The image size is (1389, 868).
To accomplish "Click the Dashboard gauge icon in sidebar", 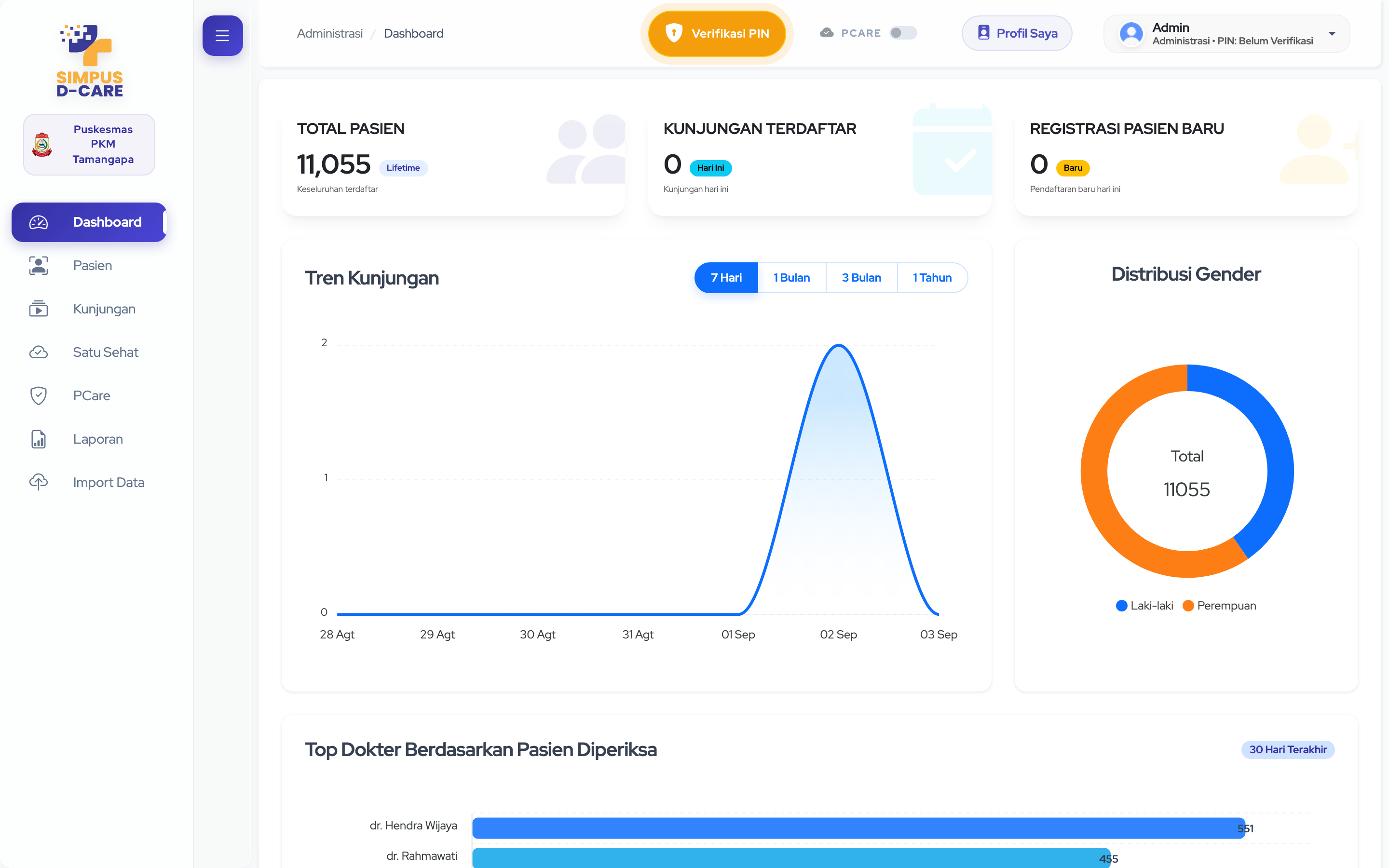I will point(39,222).
